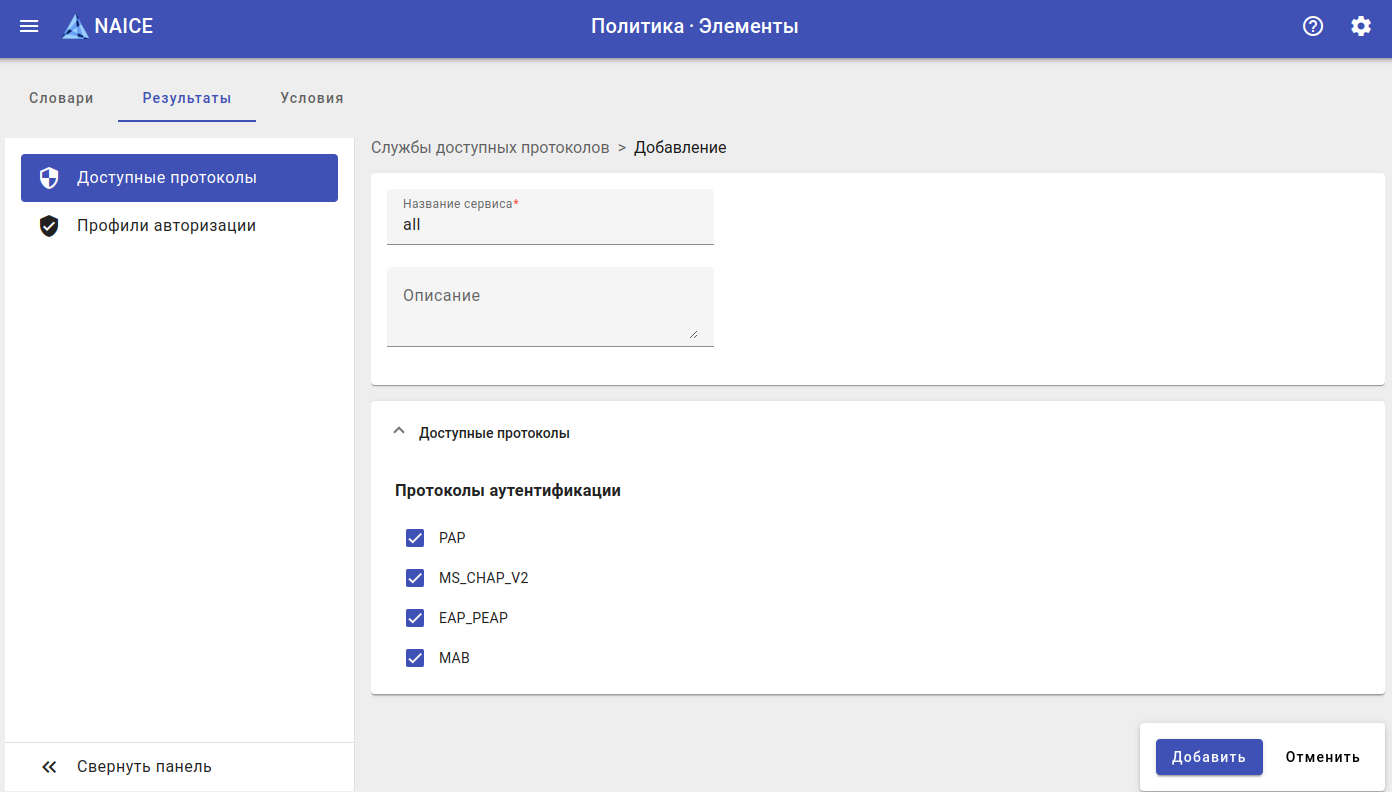The image size is (1392, 792).
Task: Click the Отменить button
Action: click(1322, 757)
